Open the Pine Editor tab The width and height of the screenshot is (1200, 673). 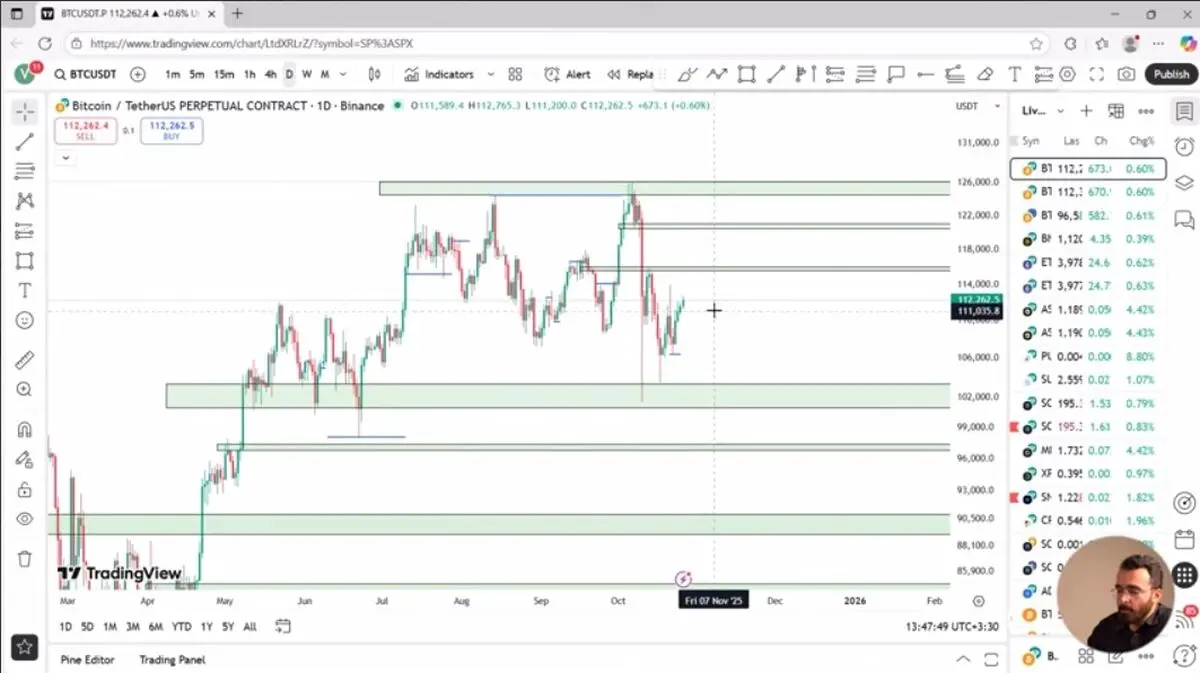(87, 660)
